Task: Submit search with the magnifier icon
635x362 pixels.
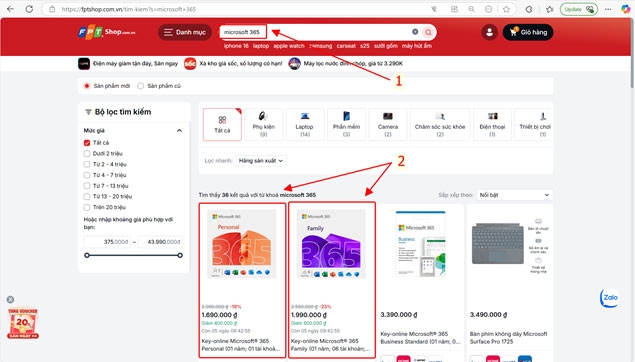Action: (428, 32)
